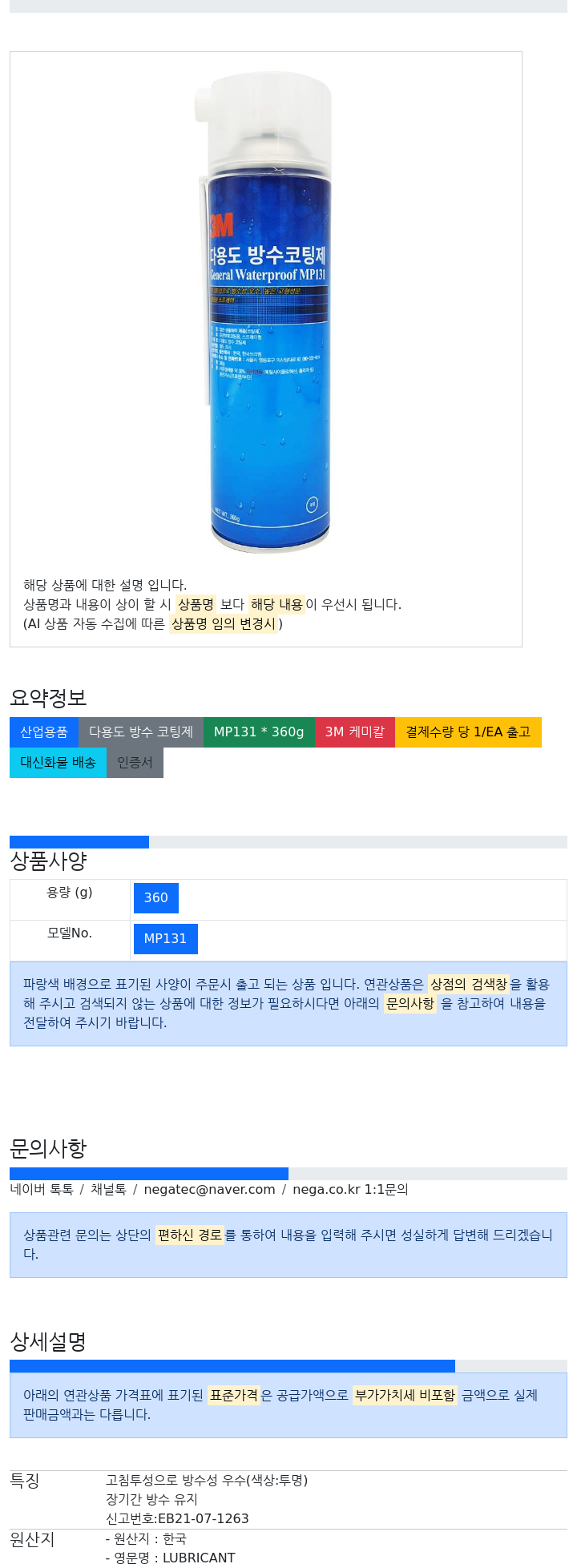
Task: Open the nega.co.kr 1:1문의 link
Action: click(350, 1190)
